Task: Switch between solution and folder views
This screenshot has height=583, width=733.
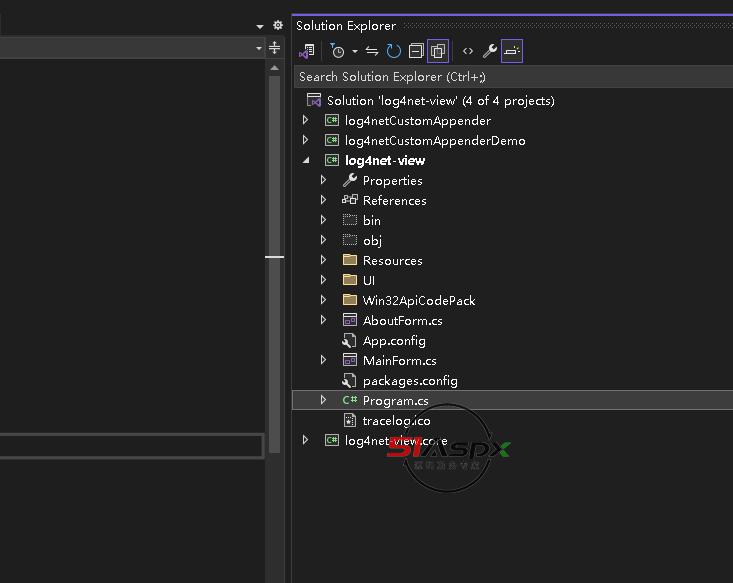Action: coord(307,51)
